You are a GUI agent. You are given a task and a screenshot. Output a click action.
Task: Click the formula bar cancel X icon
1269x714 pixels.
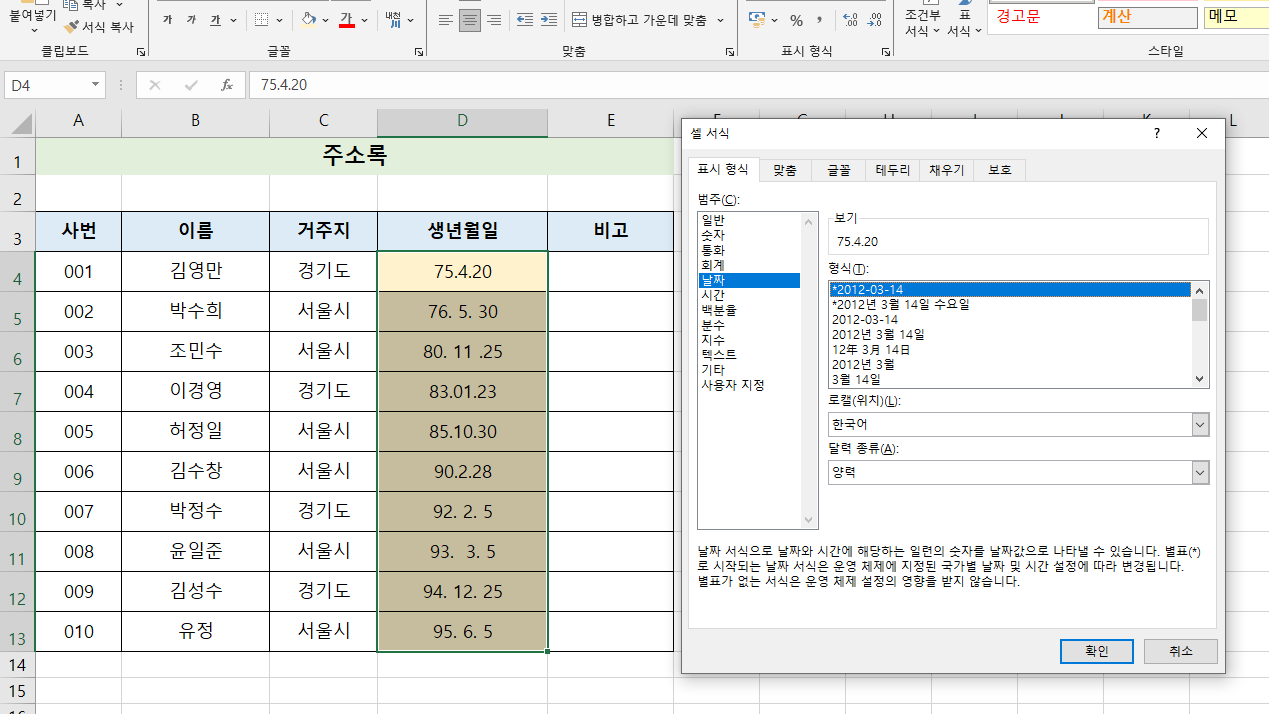pos(154,85)
